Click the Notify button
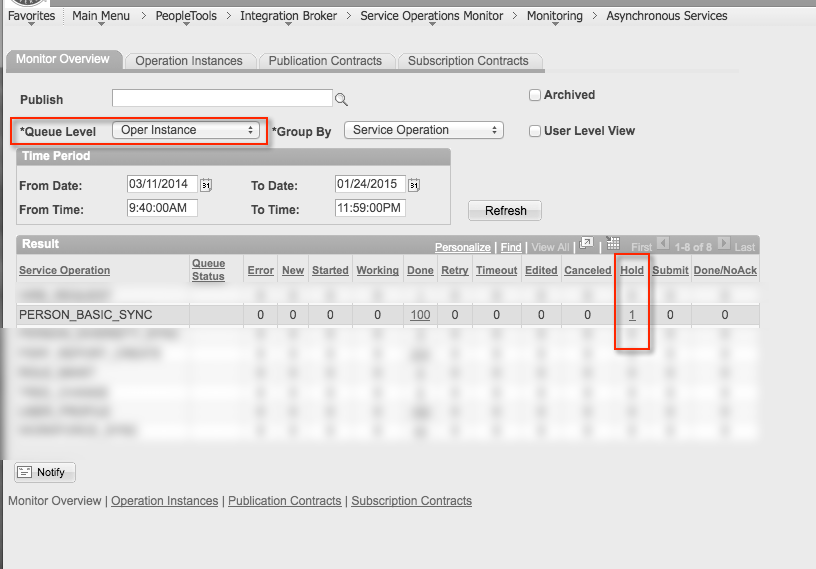Viewport: 816px width, 569px height. pyautogui.click(x=45, y=472)
